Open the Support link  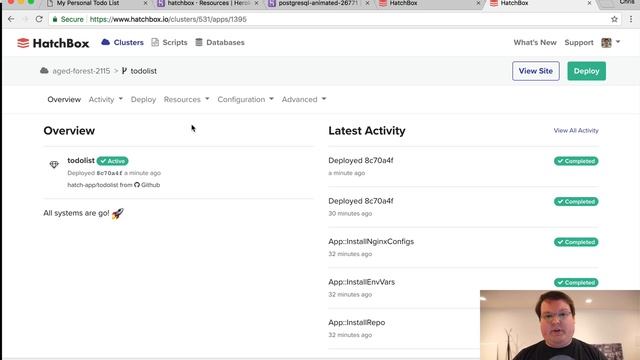click(x=579, y=42)
